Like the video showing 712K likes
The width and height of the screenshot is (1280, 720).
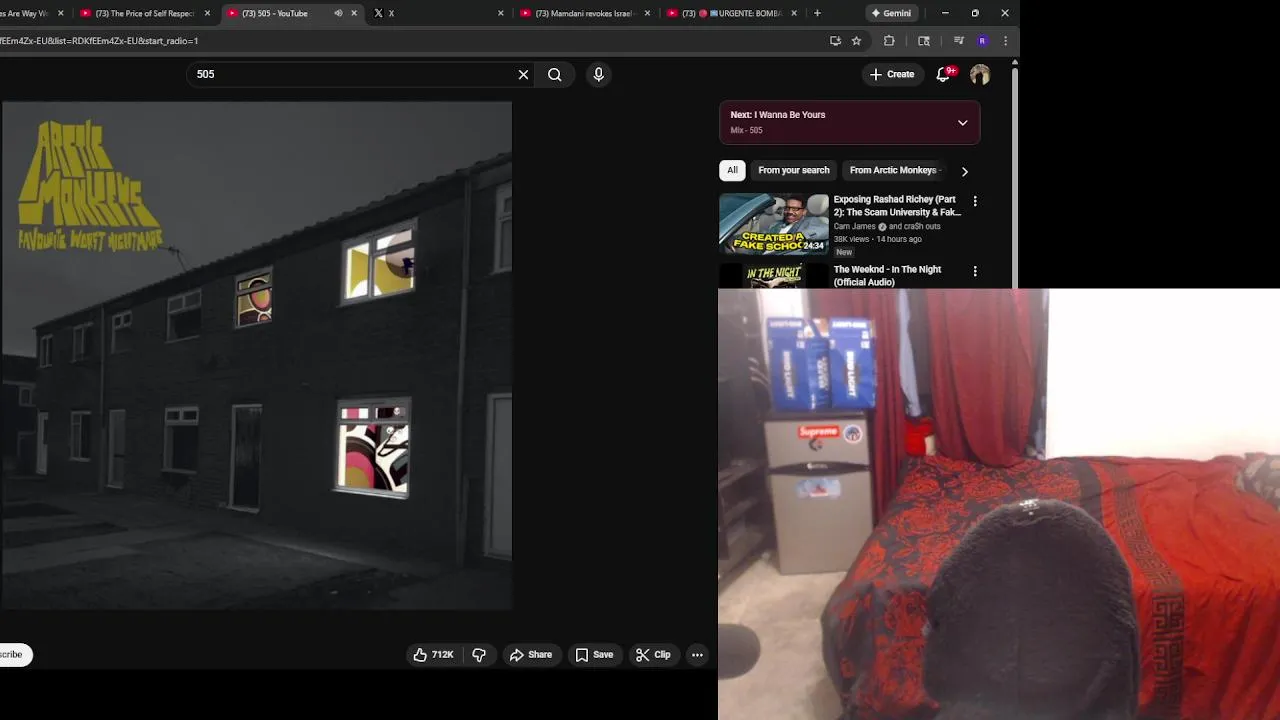tap(433, 655)
